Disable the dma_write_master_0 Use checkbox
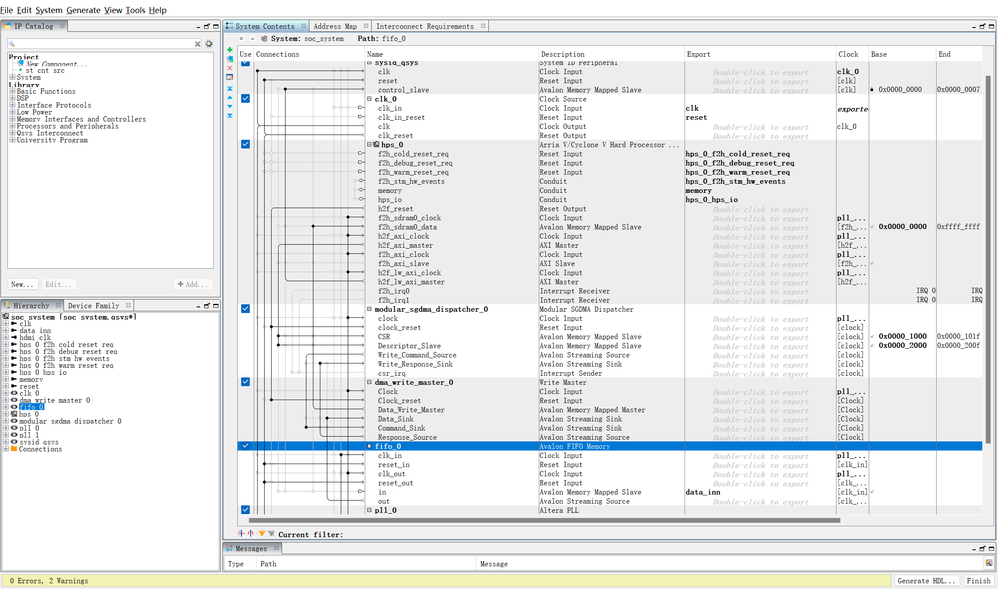 pyautogui.click(x=246, y=382)
